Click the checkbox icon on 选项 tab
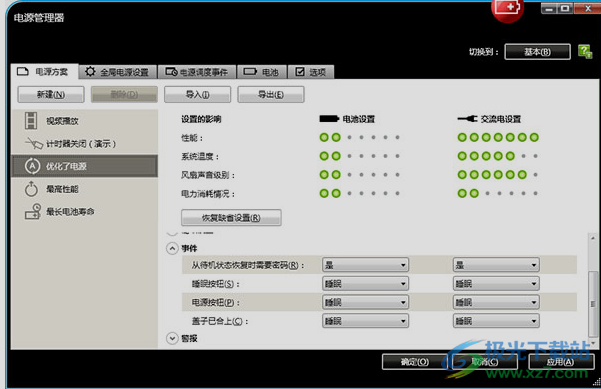601x389 pixels. 300,72
